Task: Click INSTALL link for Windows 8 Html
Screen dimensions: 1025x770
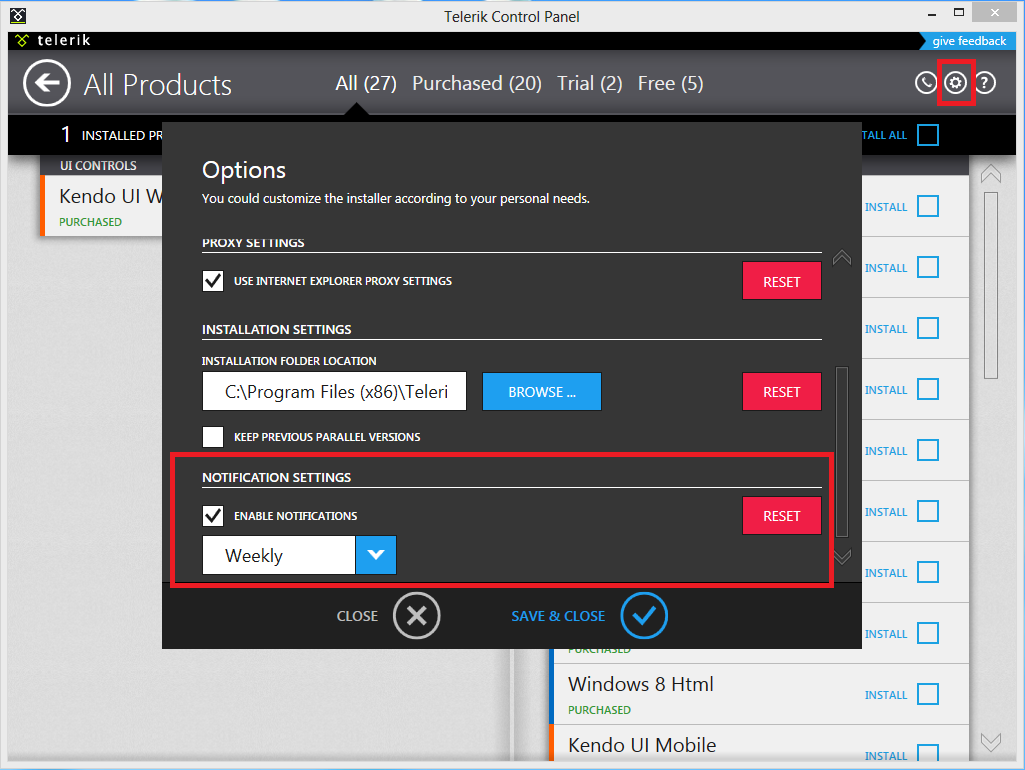Action: point(886,695)
